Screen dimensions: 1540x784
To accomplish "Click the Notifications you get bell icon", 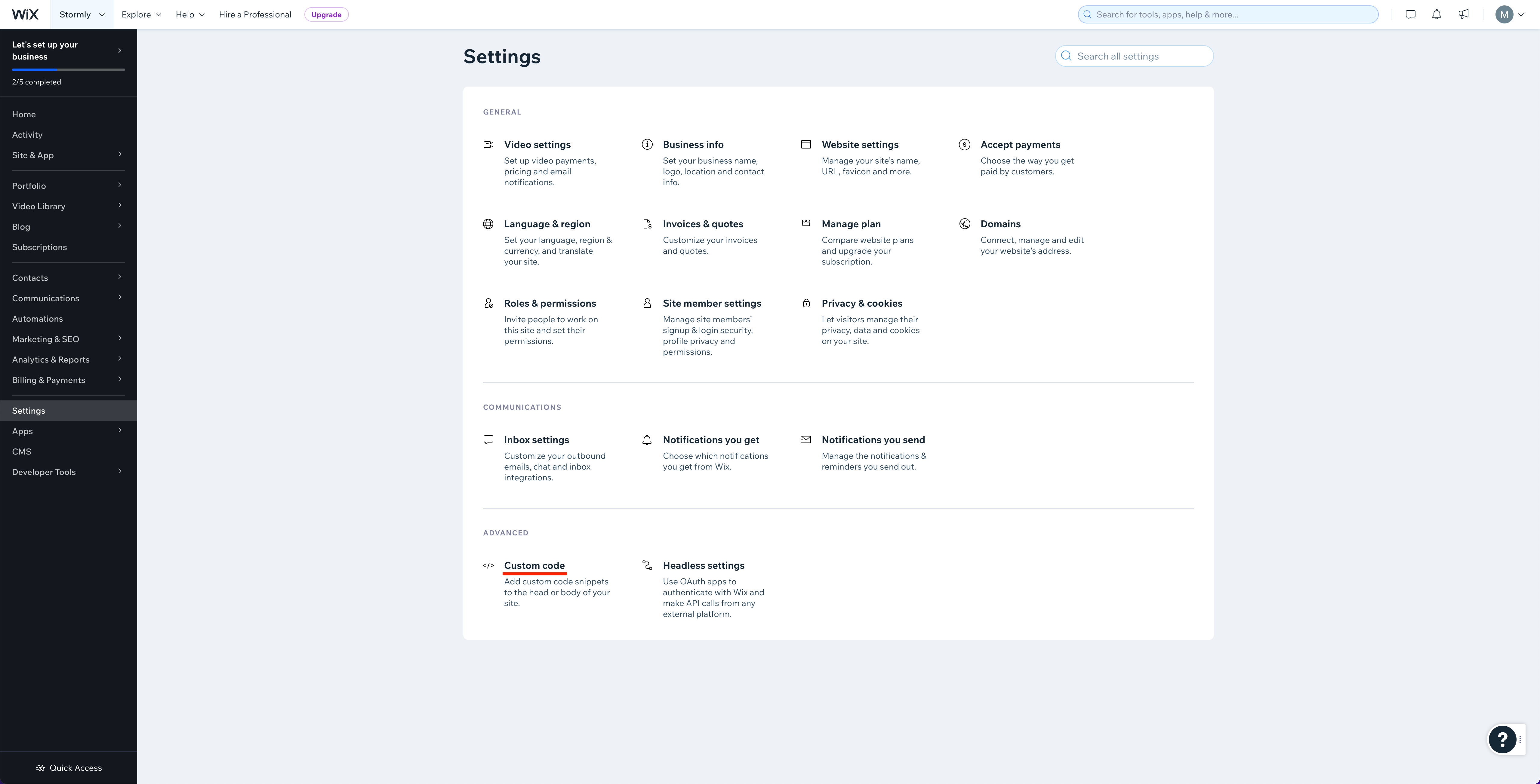I will (x=647, y=440).
